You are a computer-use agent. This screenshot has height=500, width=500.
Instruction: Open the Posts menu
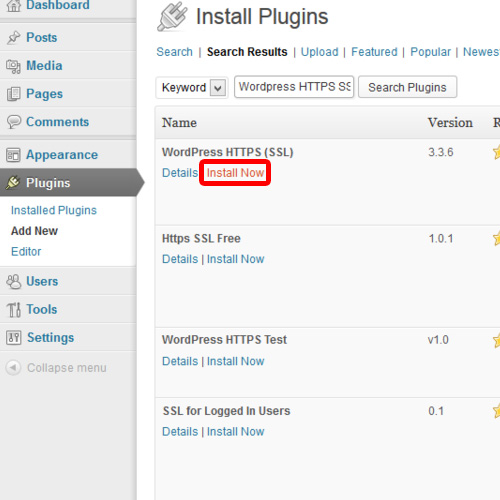click(42, 37)
